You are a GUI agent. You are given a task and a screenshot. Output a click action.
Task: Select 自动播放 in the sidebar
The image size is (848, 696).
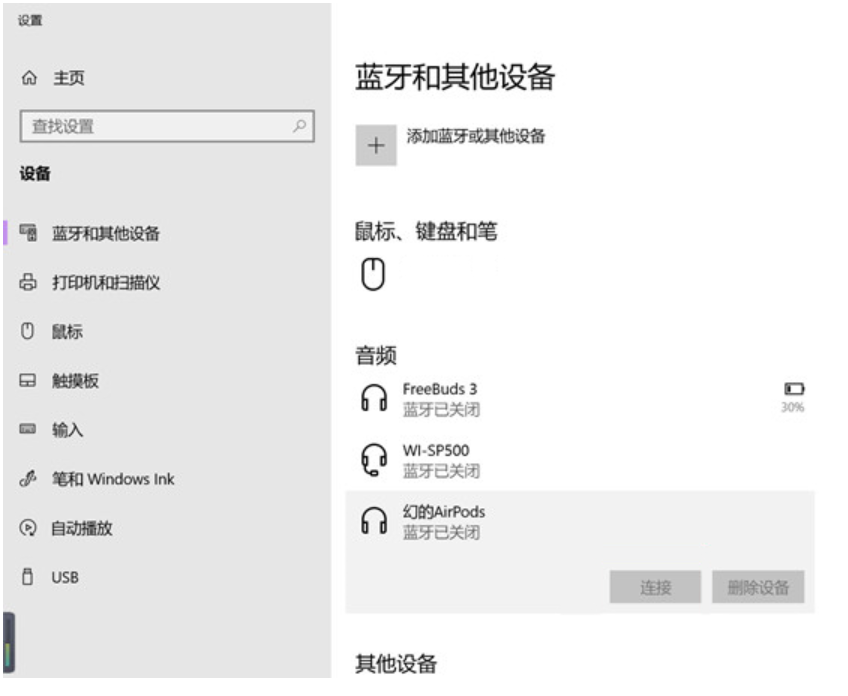coord(82,528)
